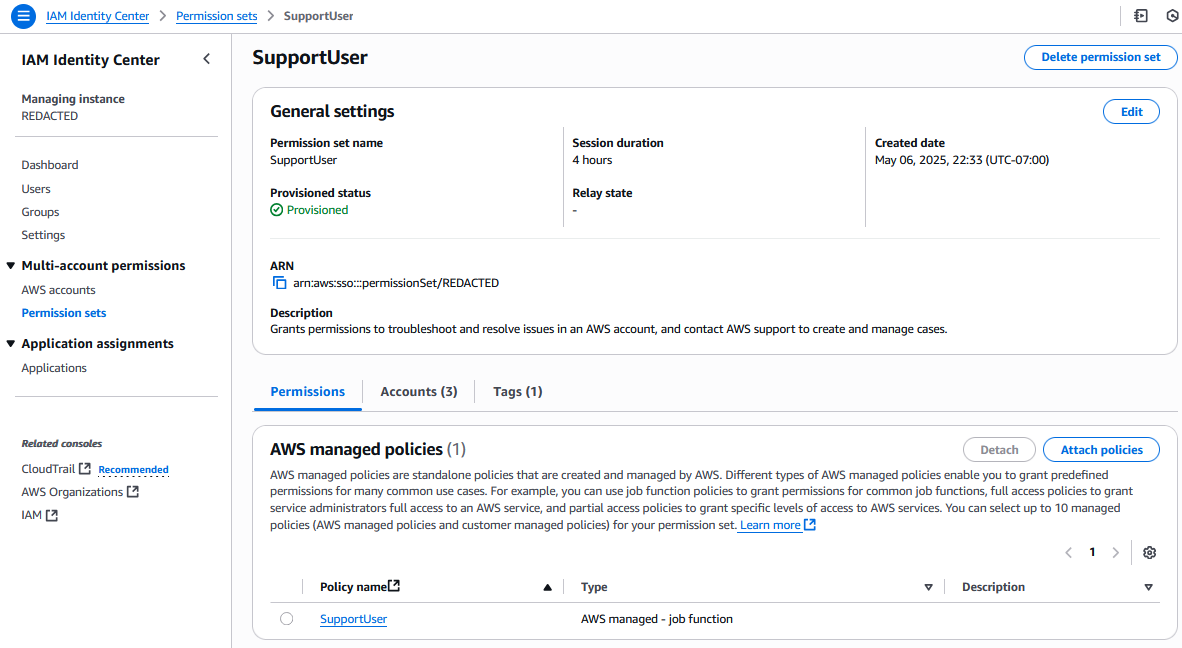
Task: Click the clock icon in top bar
Action: coord(1173,15)
